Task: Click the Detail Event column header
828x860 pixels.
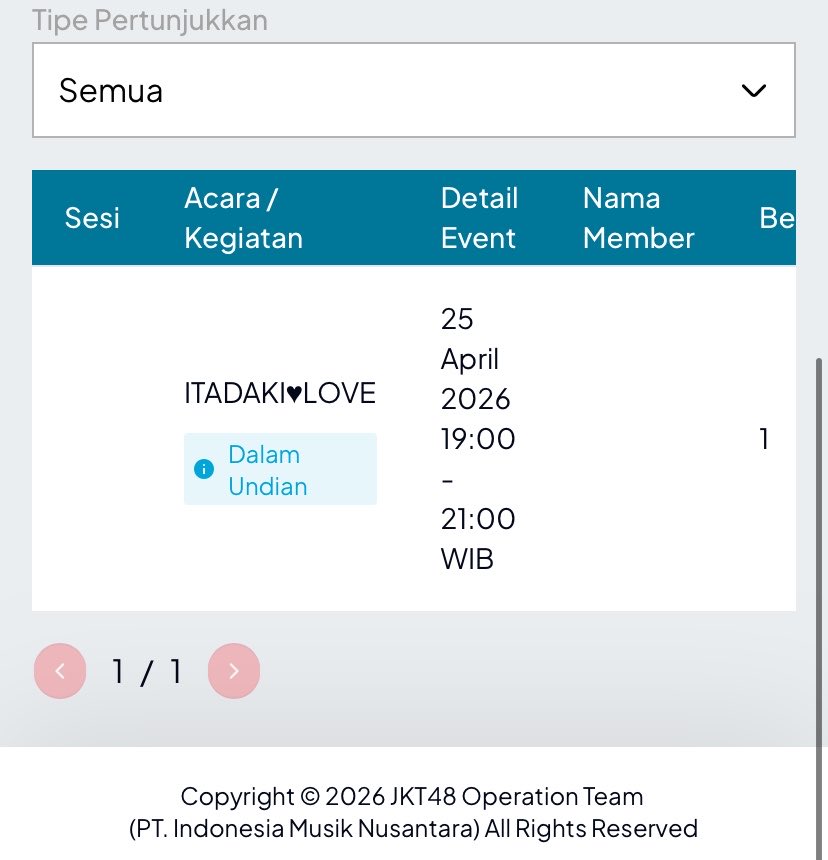Action: point(479,218)
